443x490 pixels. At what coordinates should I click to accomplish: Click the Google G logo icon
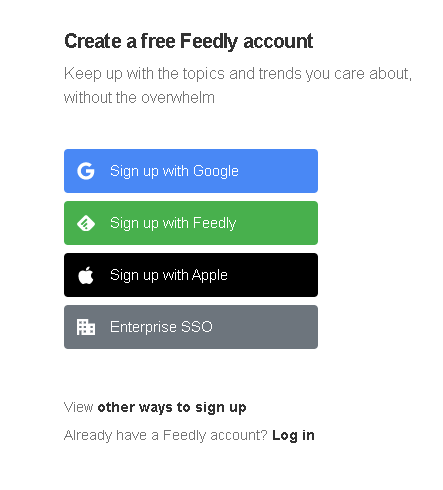(x=86, y=171)
